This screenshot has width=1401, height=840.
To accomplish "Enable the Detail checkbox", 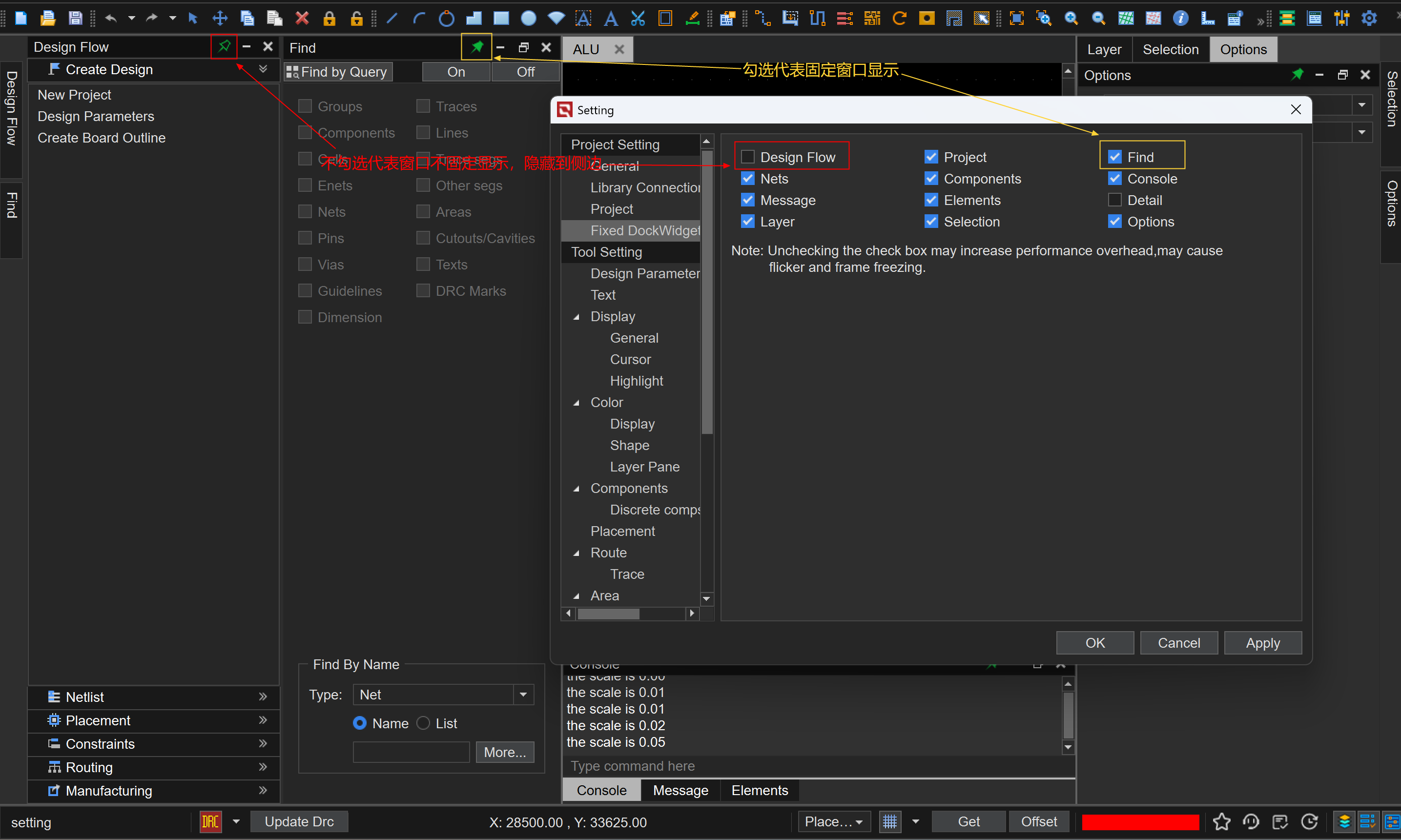I will click(1114, 200).
